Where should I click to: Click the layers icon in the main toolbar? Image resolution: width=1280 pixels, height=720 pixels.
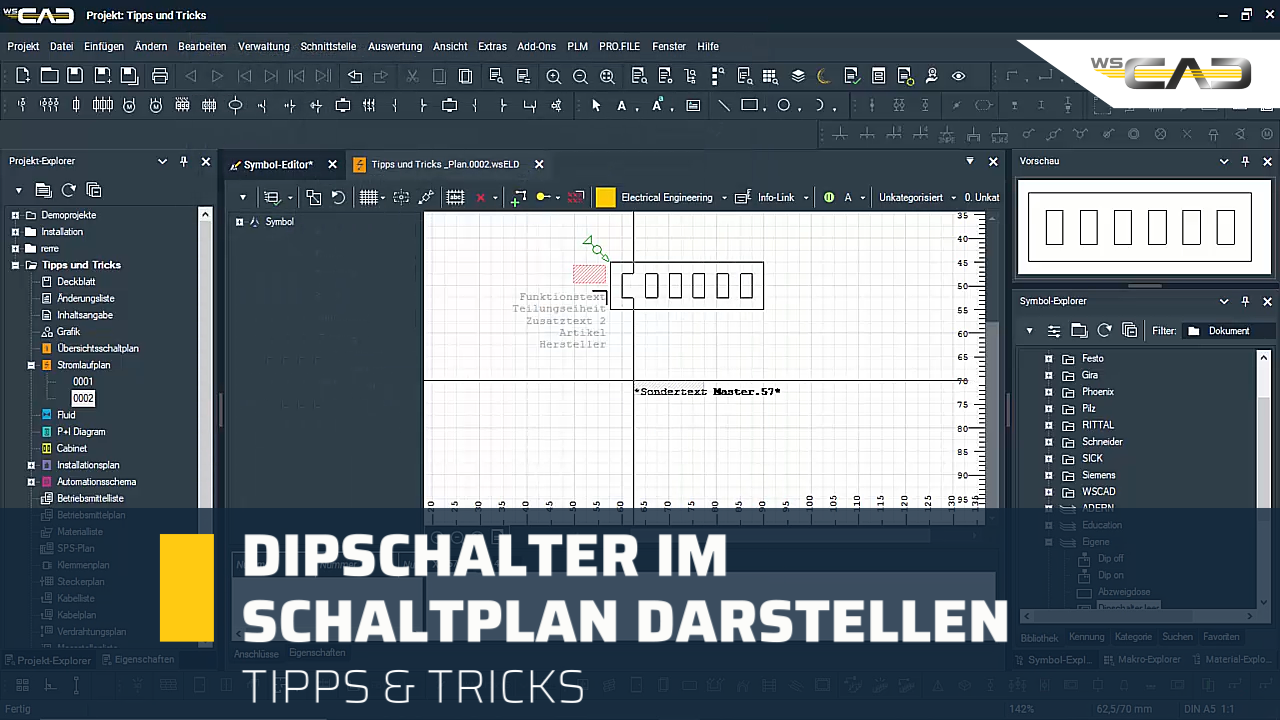pyautogui.click(x=797, y=75)
